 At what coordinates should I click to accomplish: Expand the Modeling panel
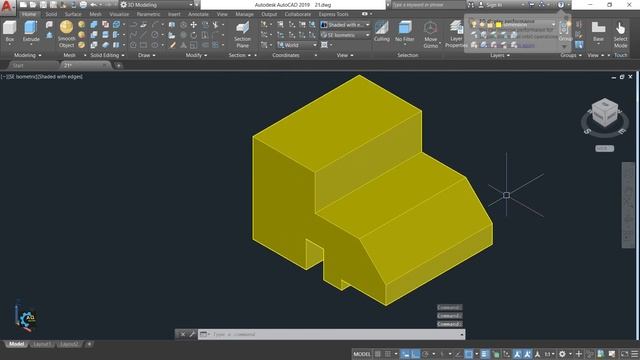point(27,55)
